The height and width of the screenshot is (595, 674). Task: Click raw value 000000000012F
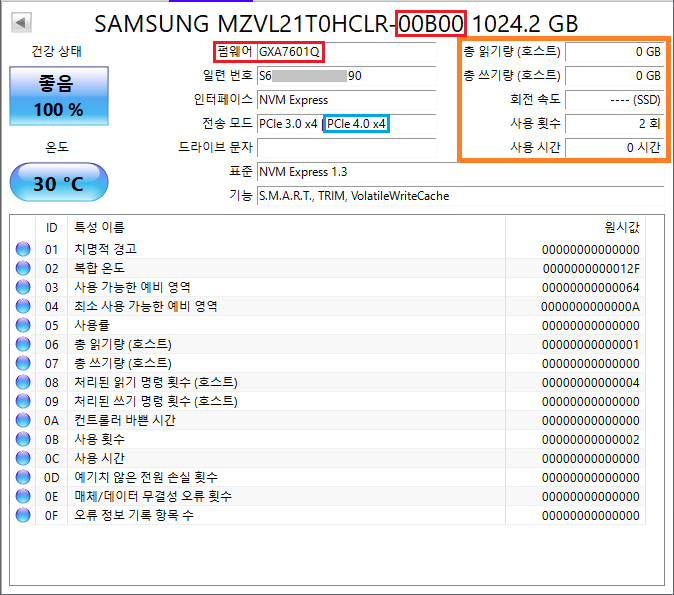[591, 269]
